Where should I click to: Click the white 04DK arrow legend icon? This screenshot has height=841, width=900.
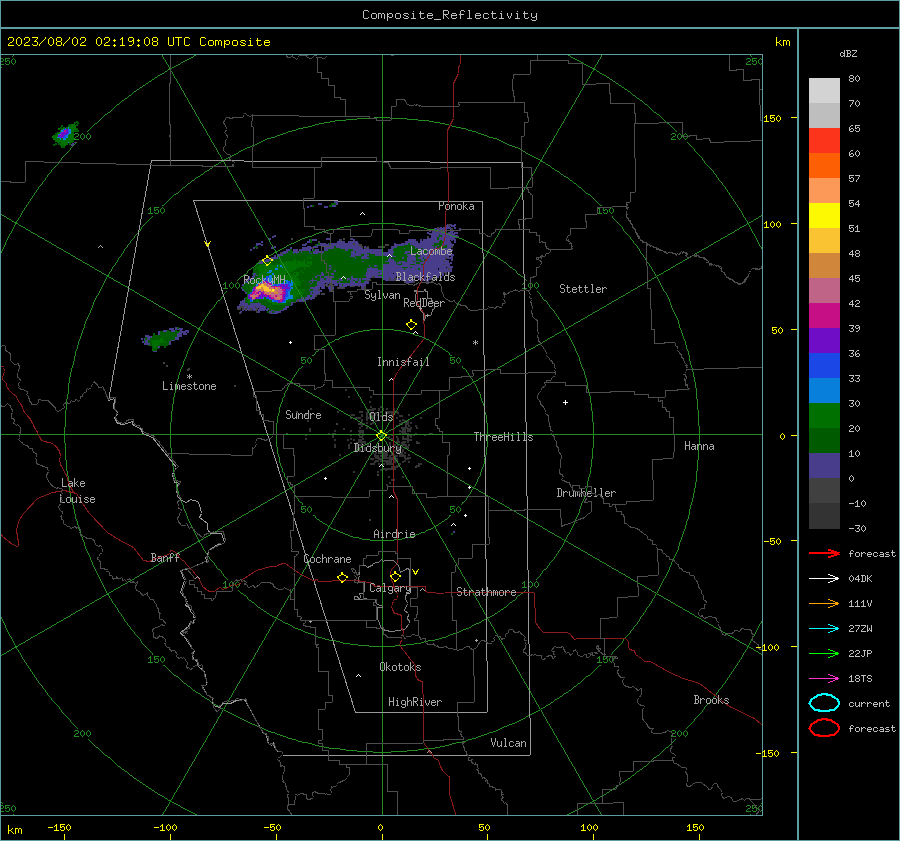[x=824, y=578]
